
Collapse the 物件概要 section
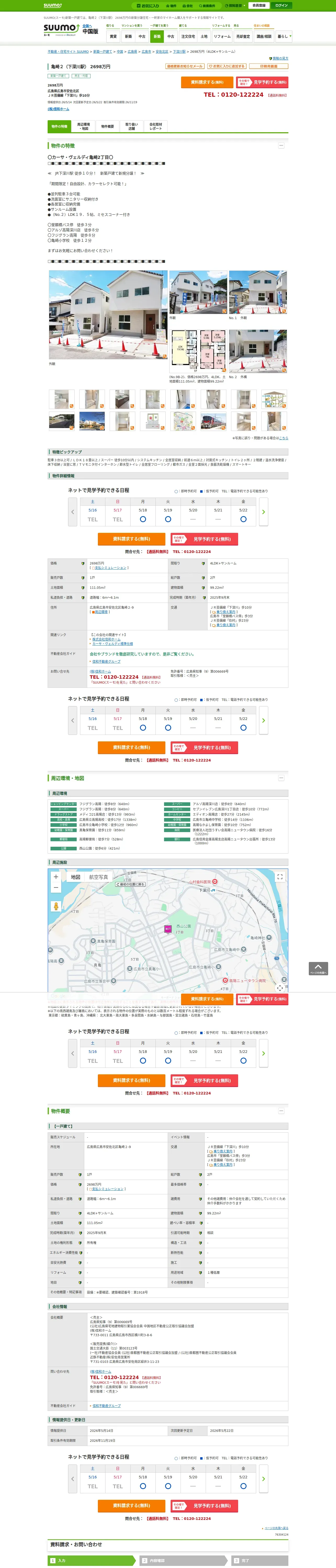(281, 1111)
